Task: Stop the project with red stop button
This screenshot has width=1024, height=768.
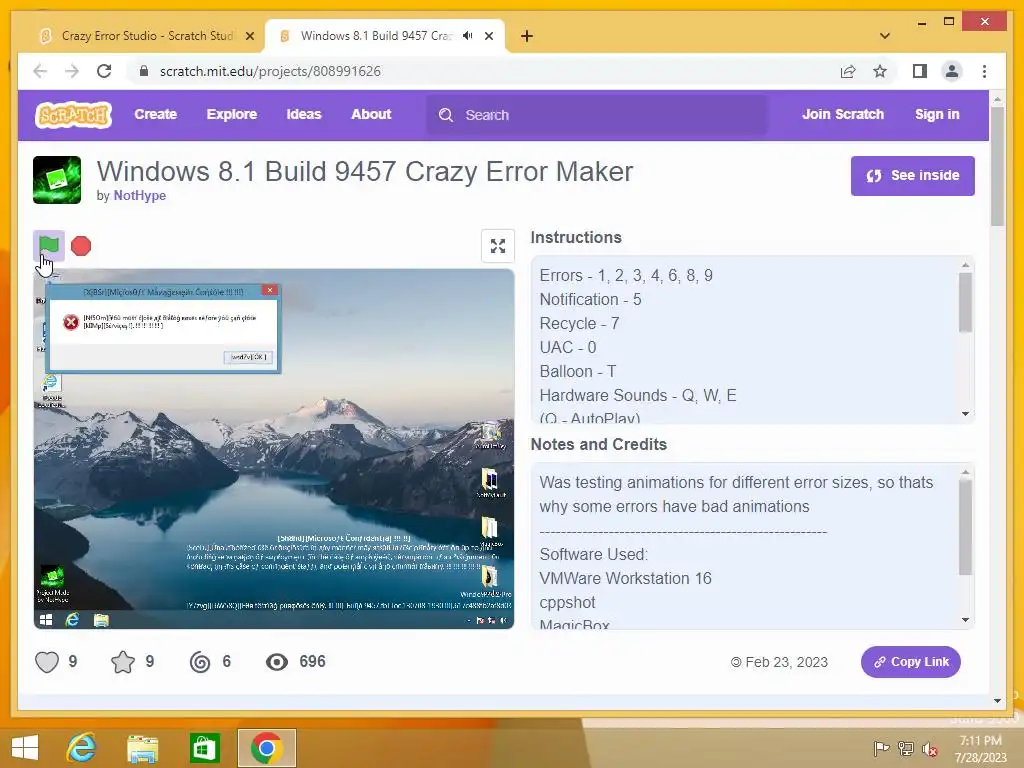Action: [x=81, y=246]
